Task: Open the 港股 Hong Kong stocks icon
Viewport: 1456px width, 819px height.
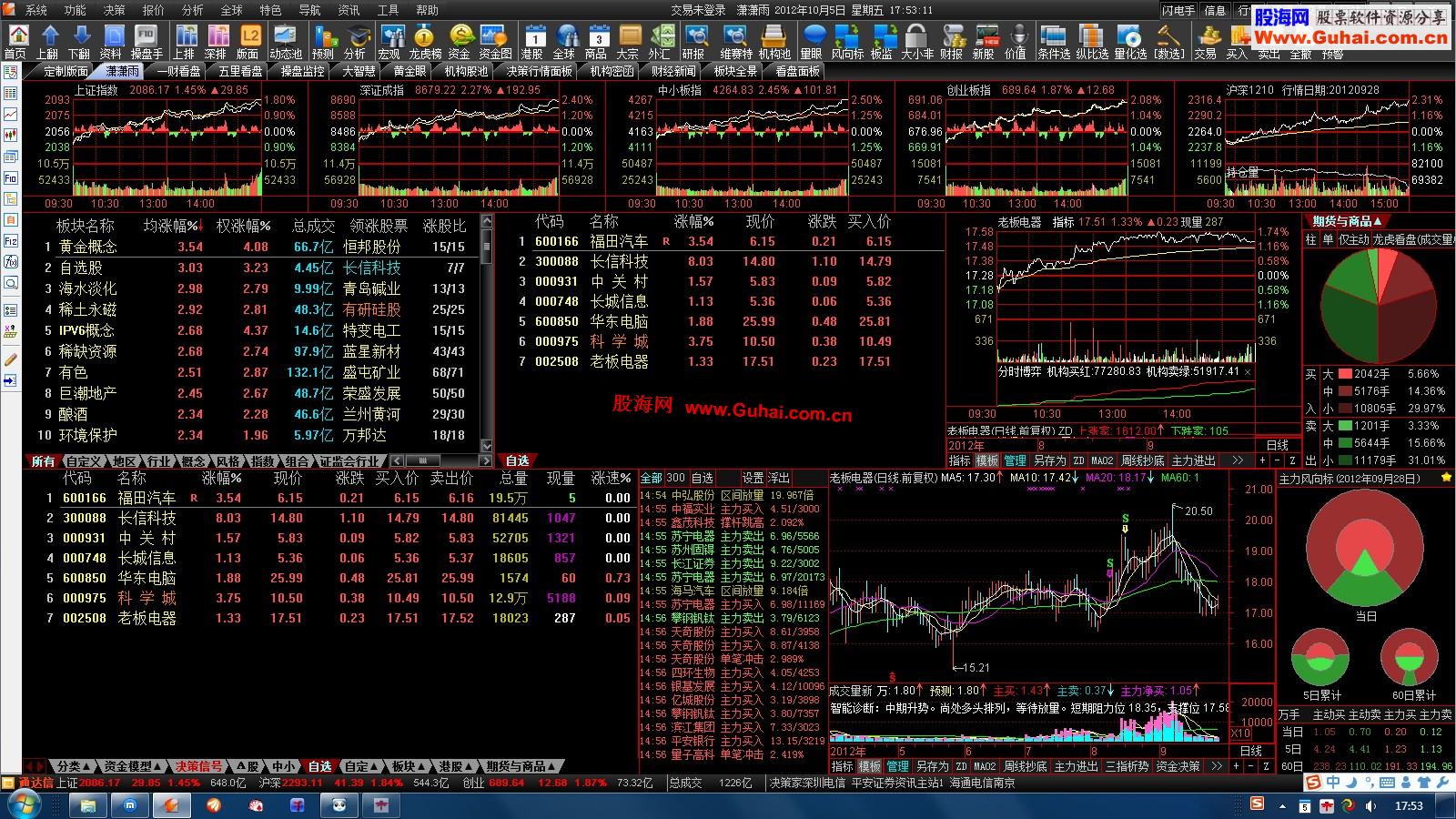Action: pos(533,42)
